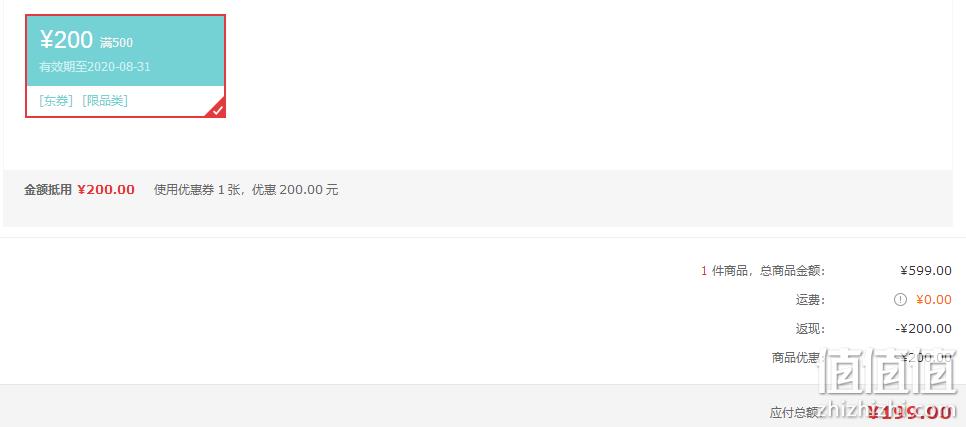
Task: Select the ¥200 coupon card
Action: coord(125,66)
